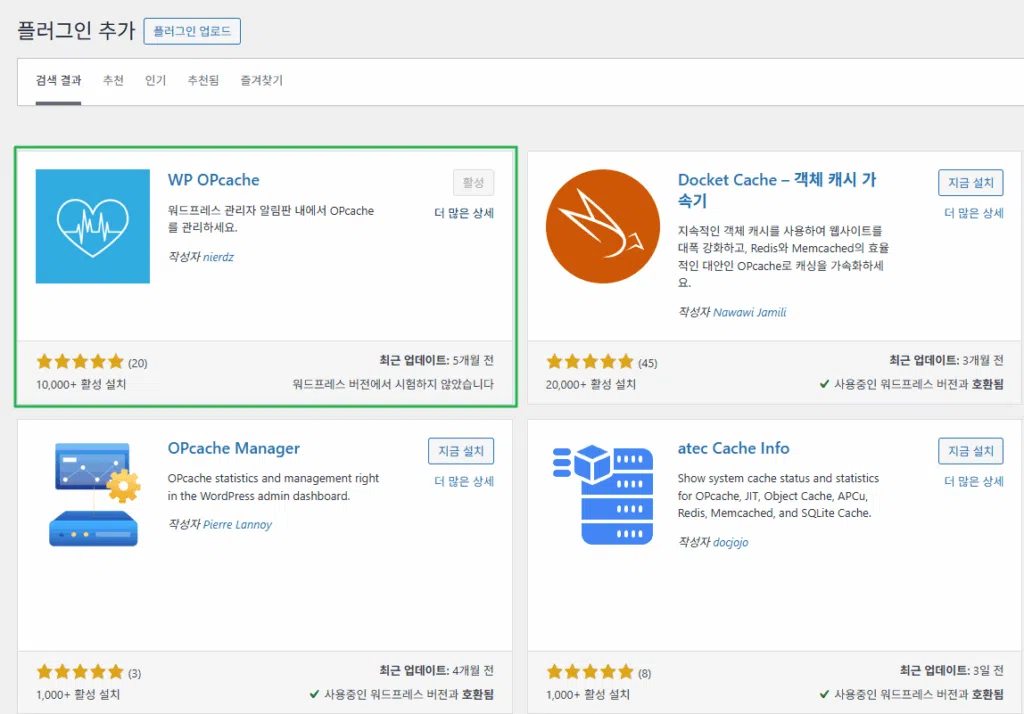Click the WP OPcache description text
The height and width of the screenshot is (714, 1024).
coord(271,219)
